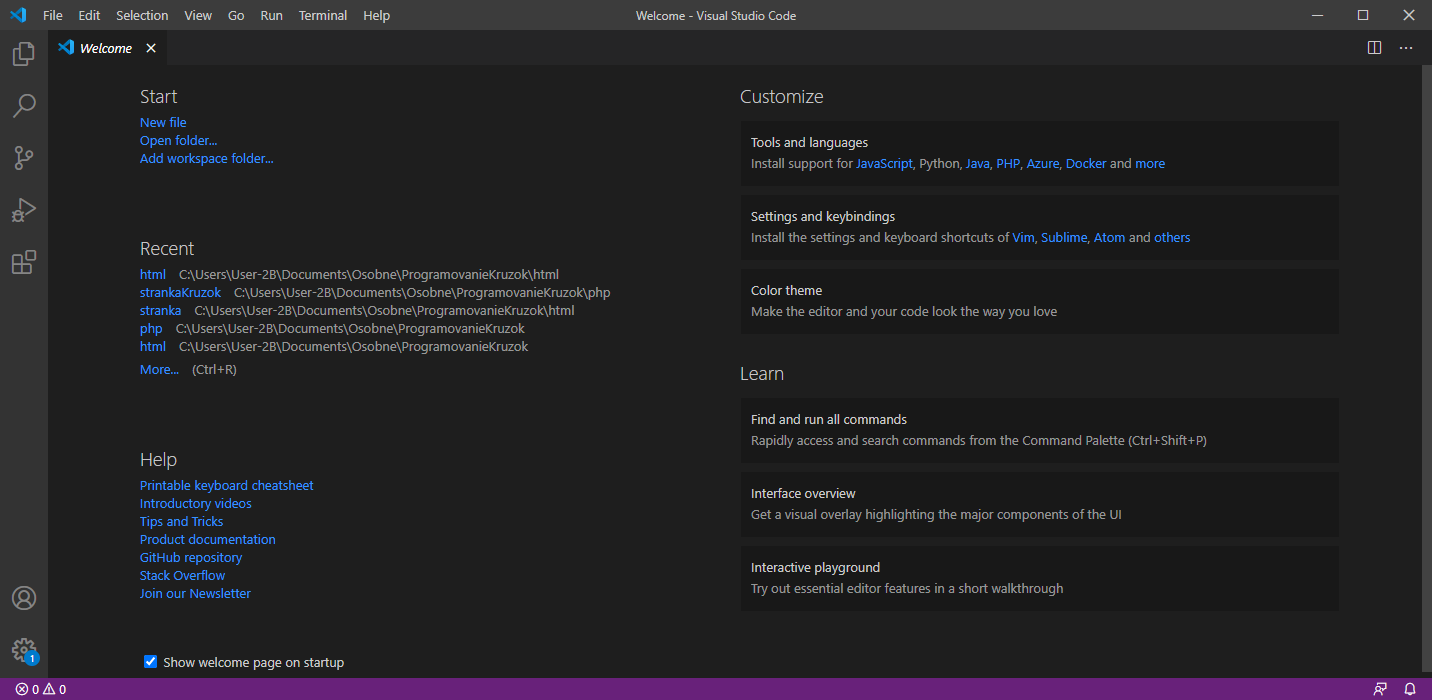The height and width of the screenshot is (700, 1432).
Task: Open Stack Overflow link
Action: 182,576
